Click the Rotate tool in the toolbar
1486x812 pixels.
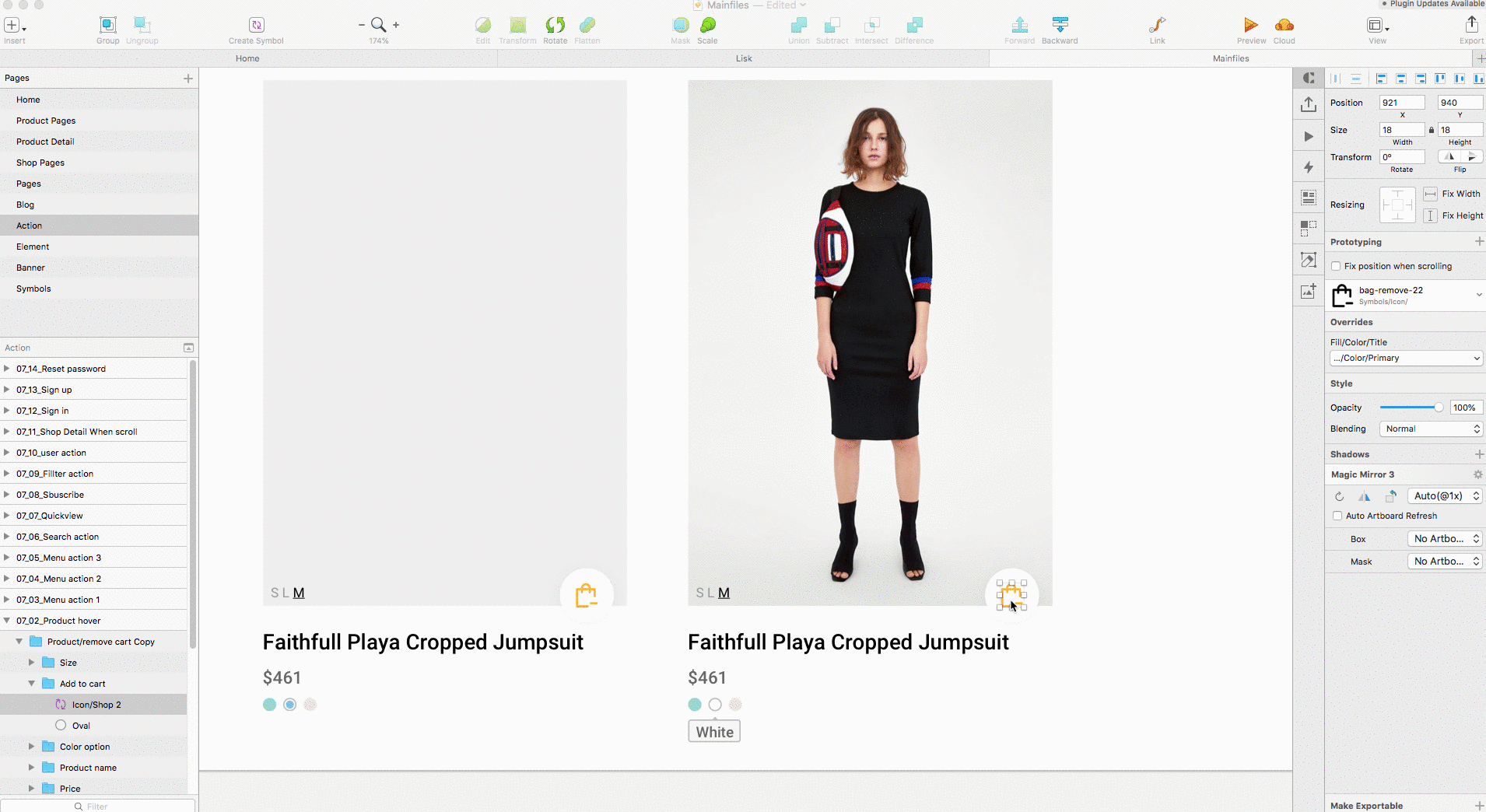pos(555,26)
